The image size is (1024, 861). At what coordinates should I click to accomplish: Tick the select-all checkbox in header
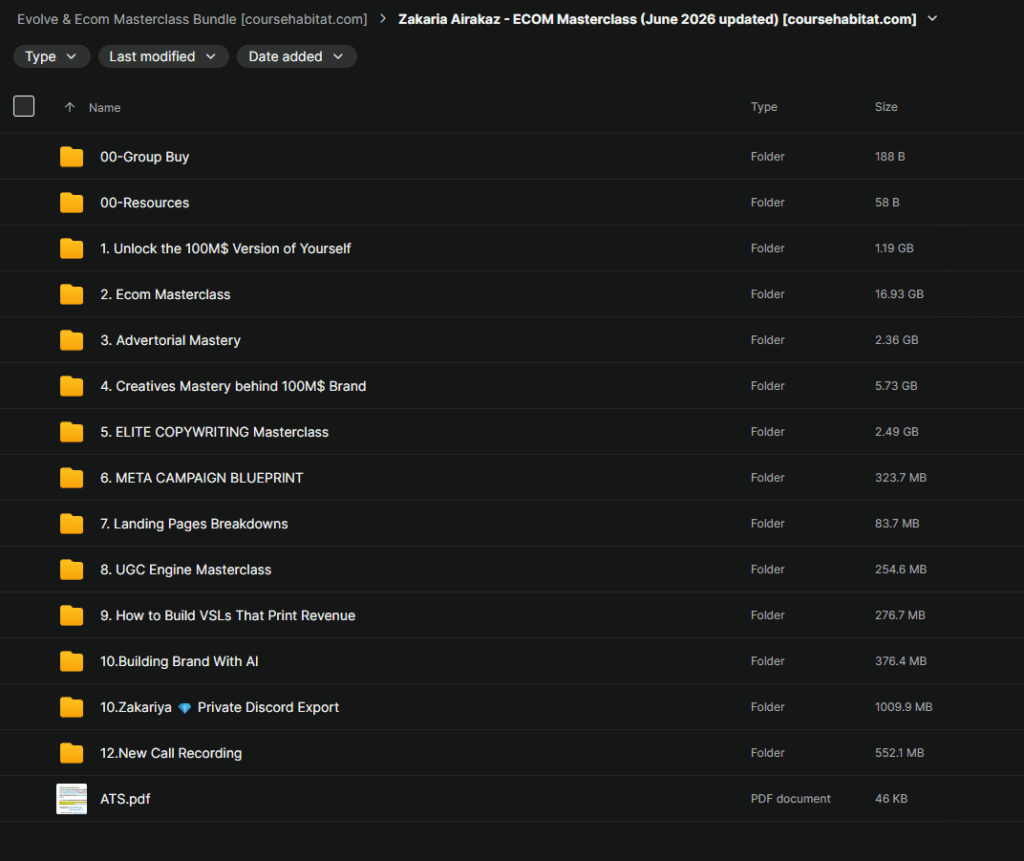coord(24,106)
